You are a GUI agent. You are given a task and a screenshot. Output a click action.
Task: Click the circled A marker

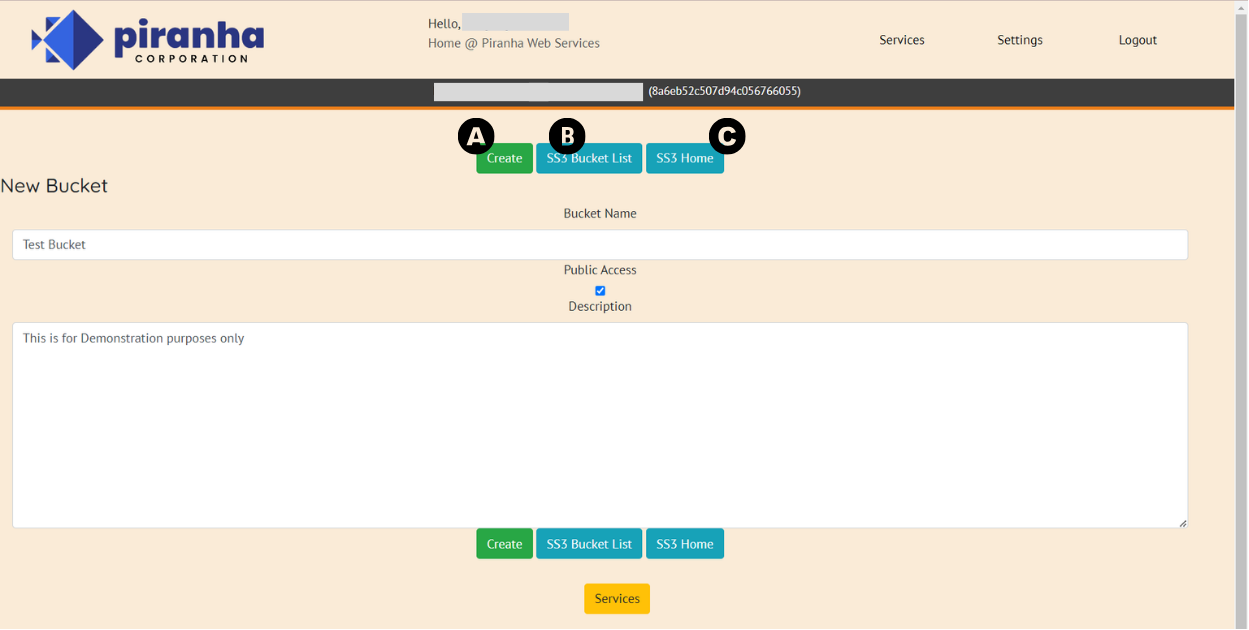click(x=476, y=136)
